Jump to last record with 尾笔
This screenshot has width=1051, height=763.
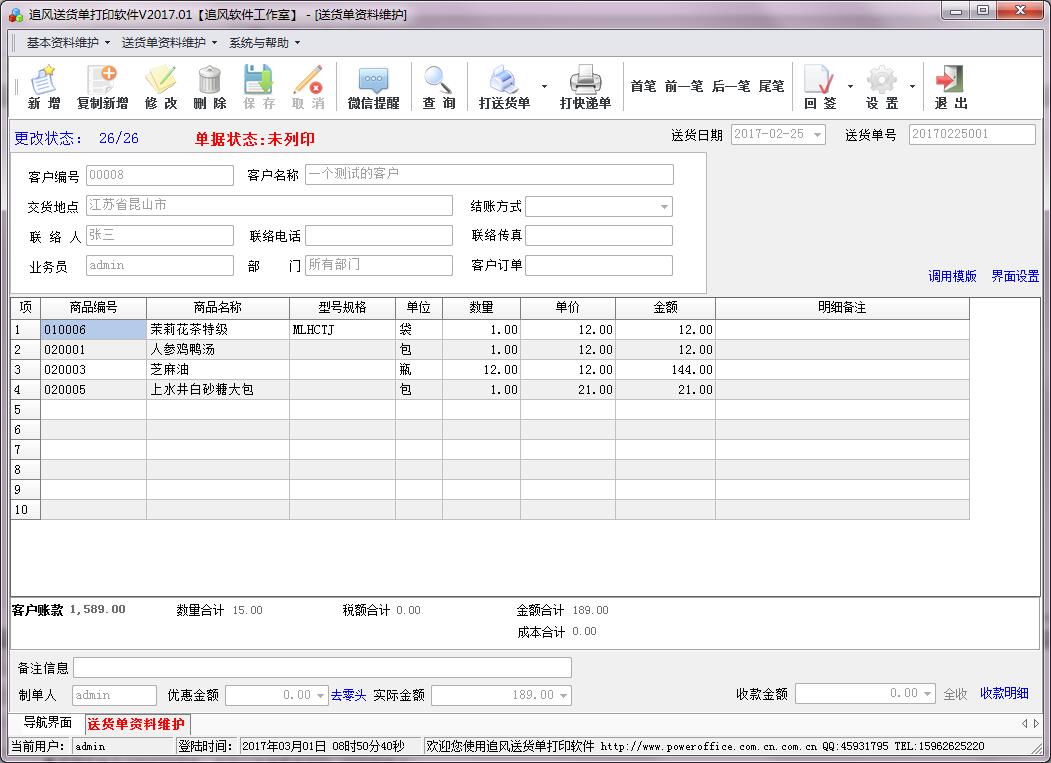coord(771,86)
